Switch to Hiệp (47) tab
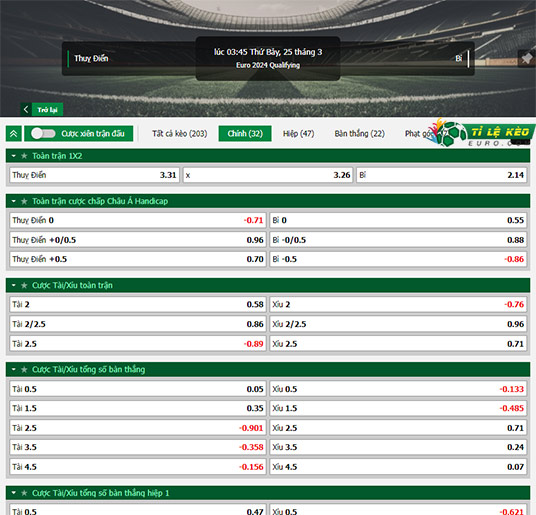 (x=298, y=134)
